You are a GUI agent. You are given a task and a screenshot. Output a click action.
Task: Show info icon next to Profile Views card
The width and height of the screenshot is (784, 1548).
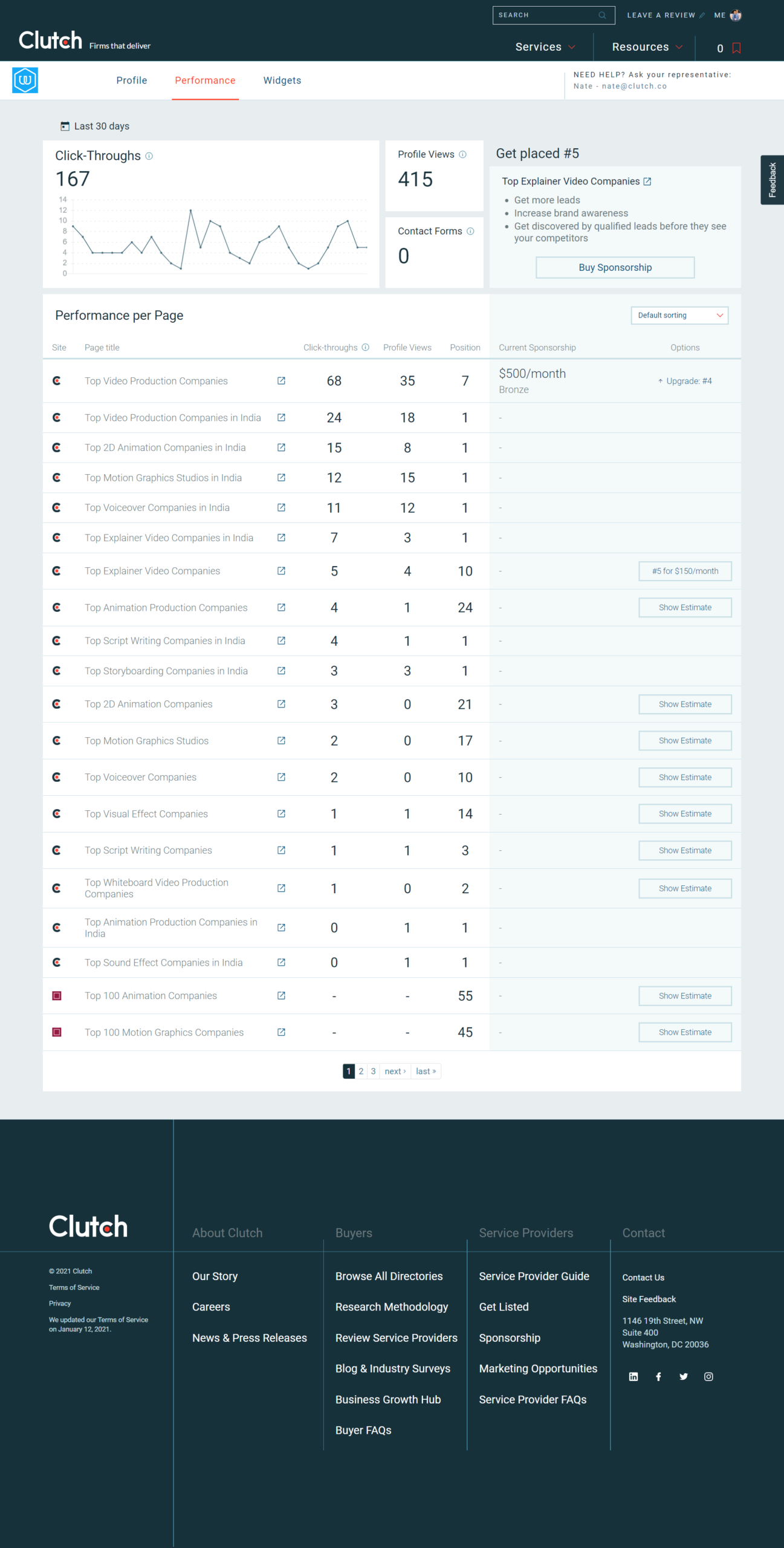tap(463, 154)
